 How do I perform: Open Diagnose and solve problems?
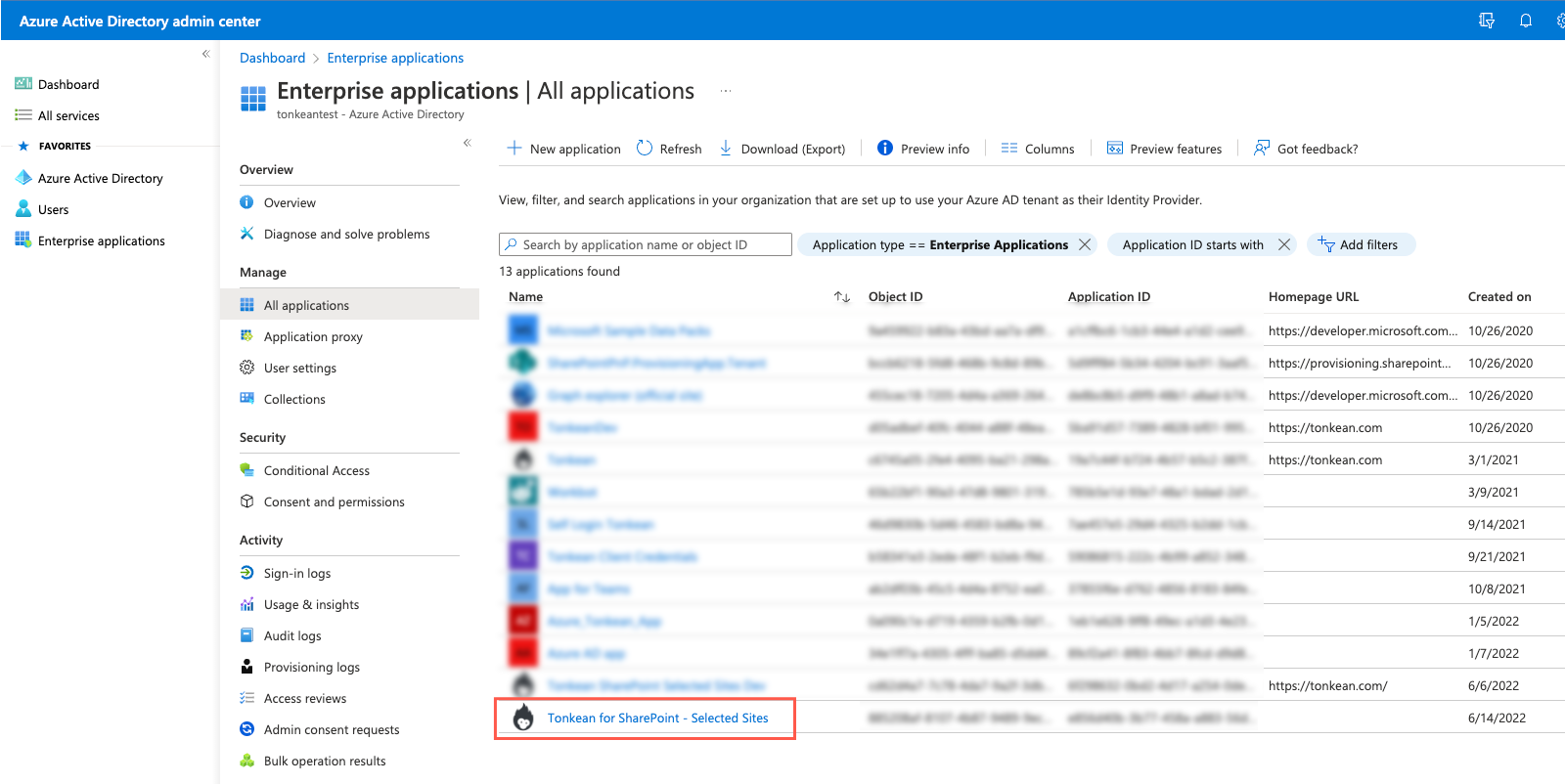(x=346, y=234)
